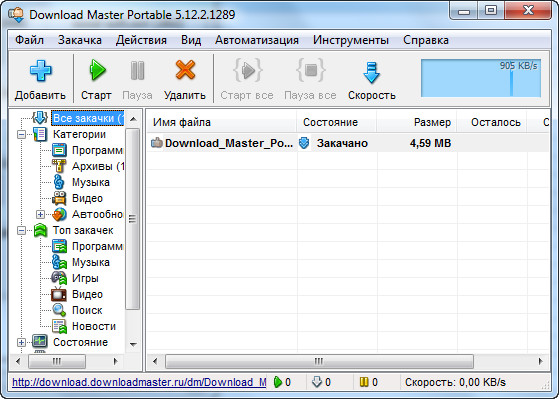Open Поиск under Топ закачек
This screenshot has width=559, height=399.
(87, 310)
